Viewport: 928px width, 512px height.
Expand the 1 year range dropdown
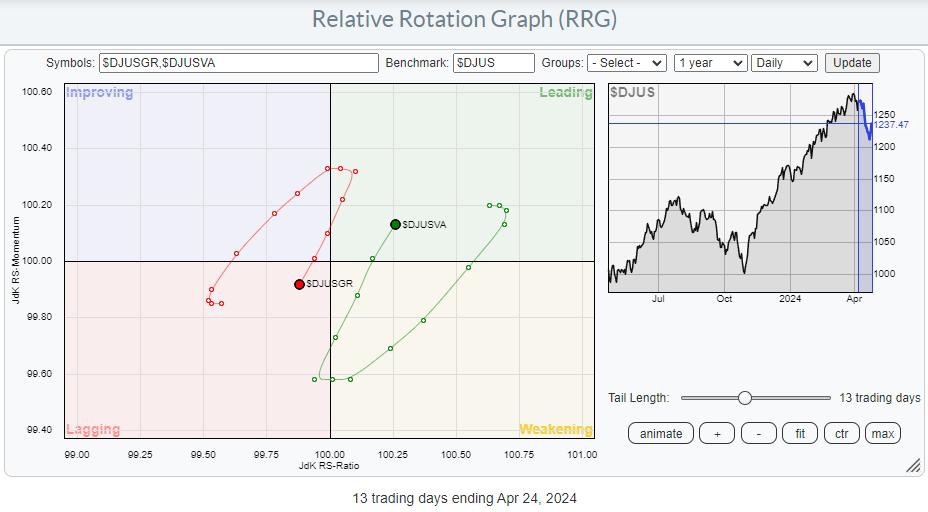(x=710, y=62)
